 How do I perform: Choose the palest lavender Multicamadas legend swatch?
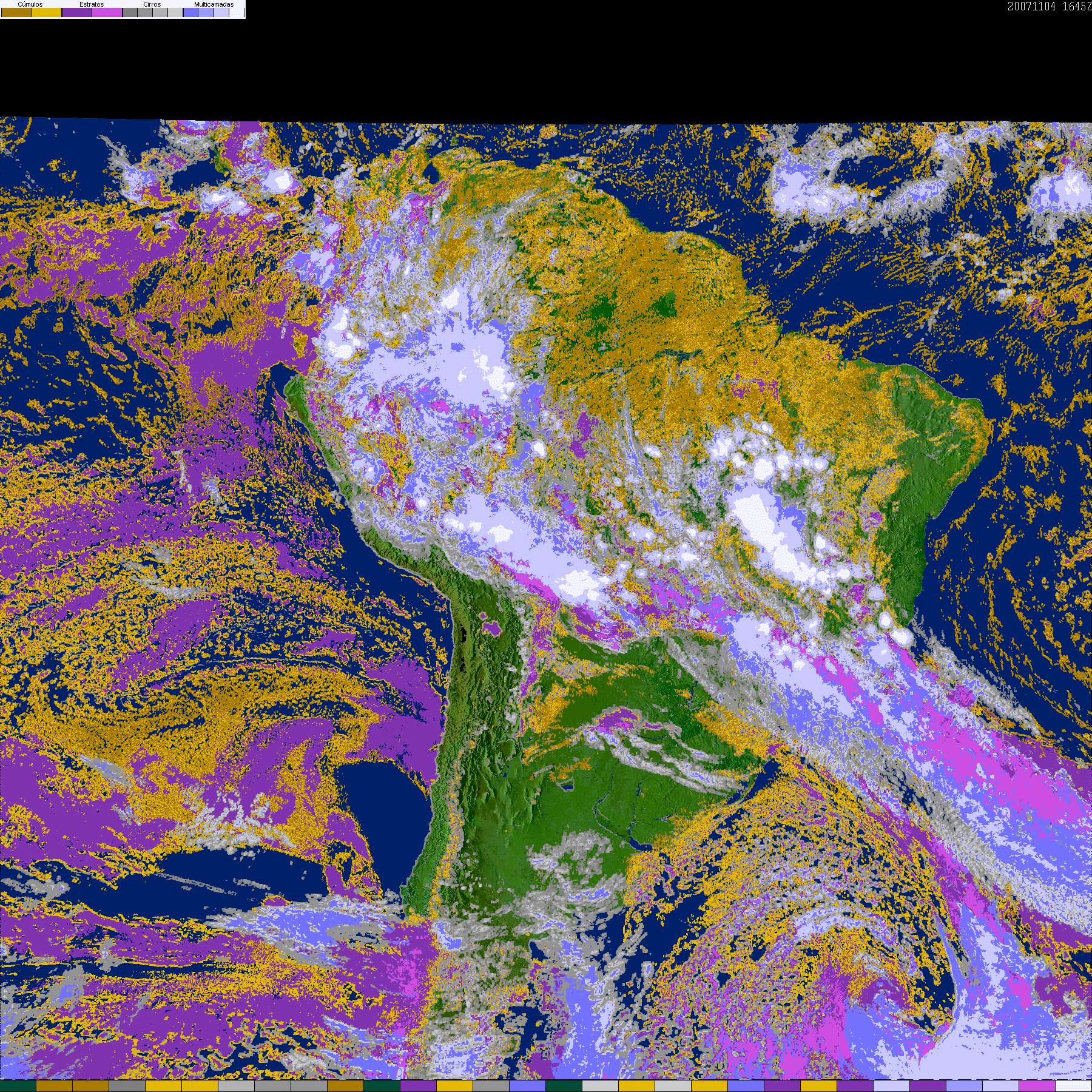coord(221,12)
